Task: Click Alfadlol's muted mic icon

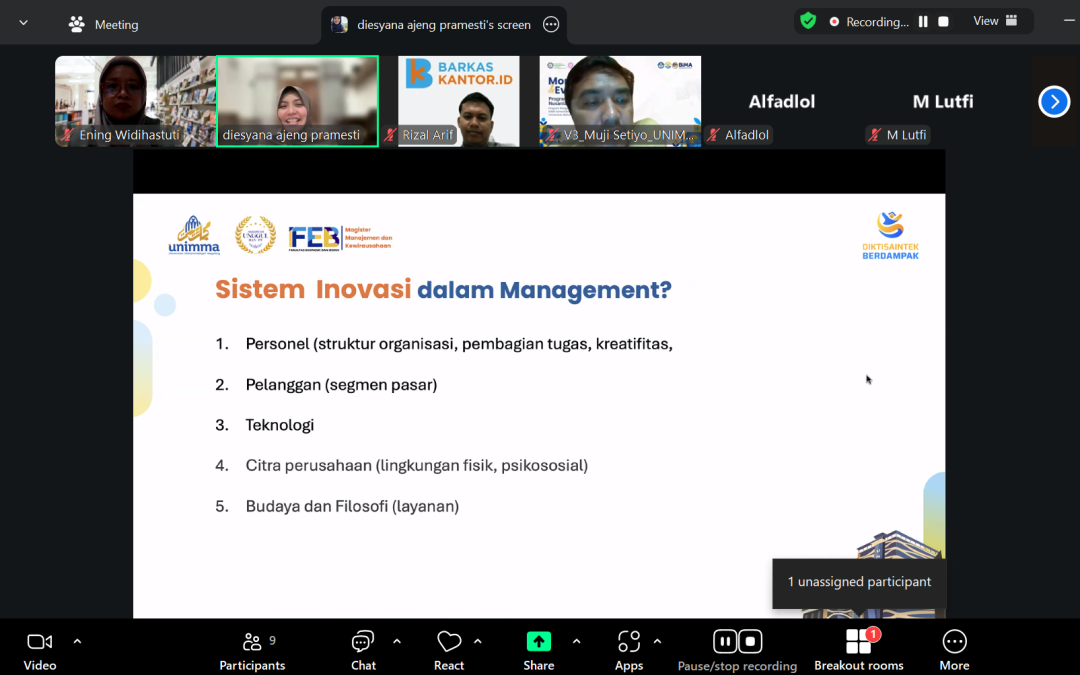Action: [x=714, y=135]
